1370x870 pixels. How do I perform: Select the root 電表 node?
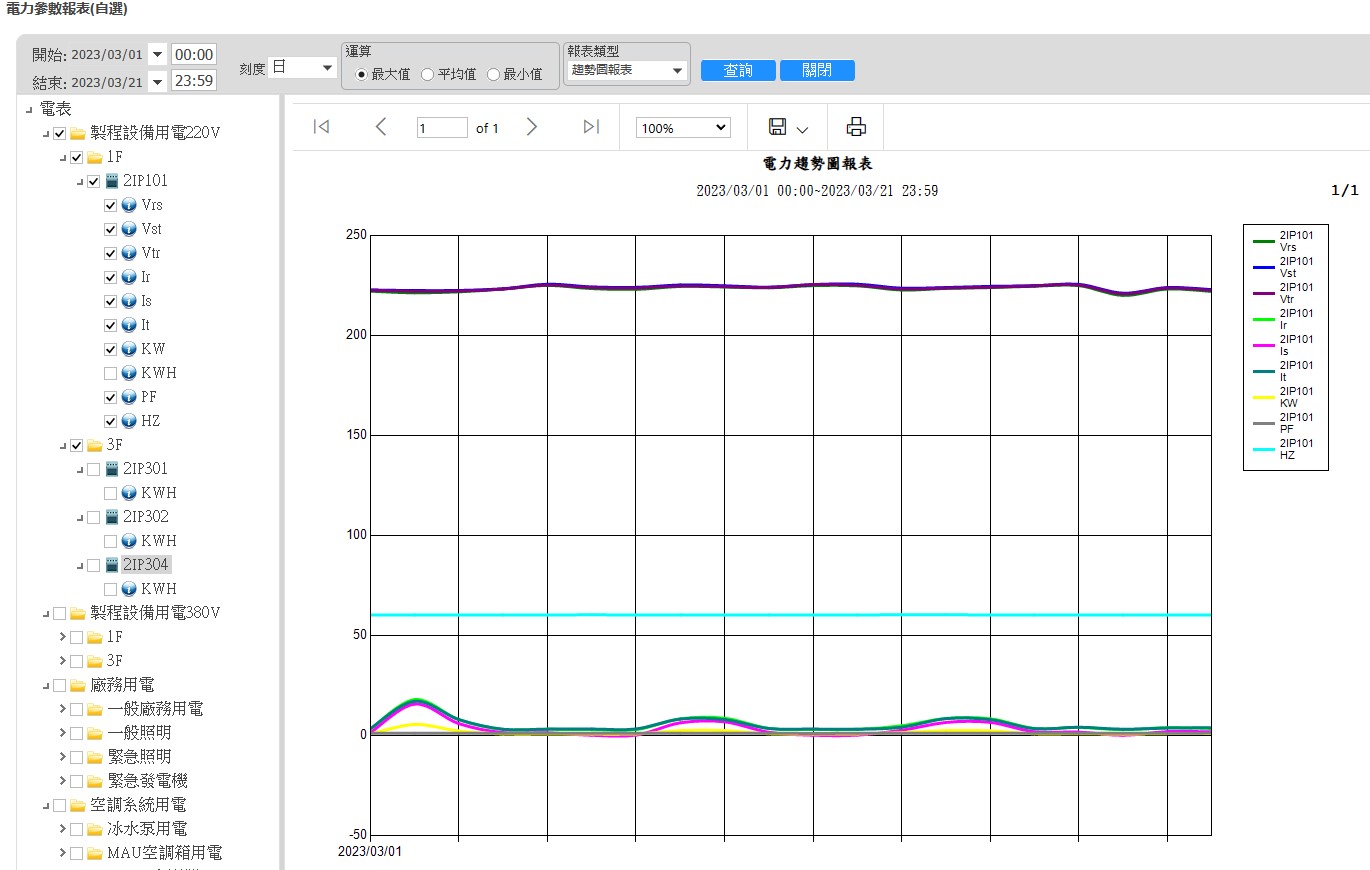pos(55,109)
